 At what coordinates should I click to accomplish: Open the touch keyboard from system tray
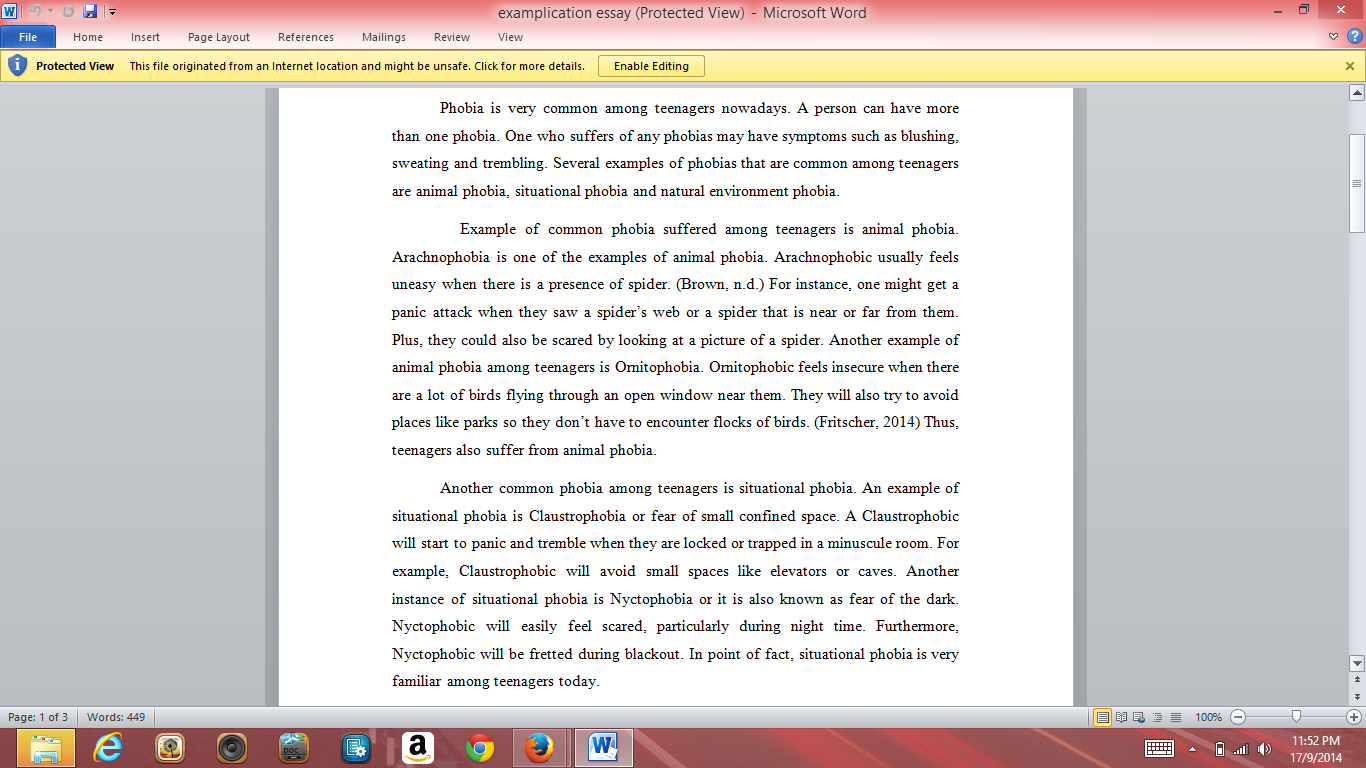pos(1159,748)
